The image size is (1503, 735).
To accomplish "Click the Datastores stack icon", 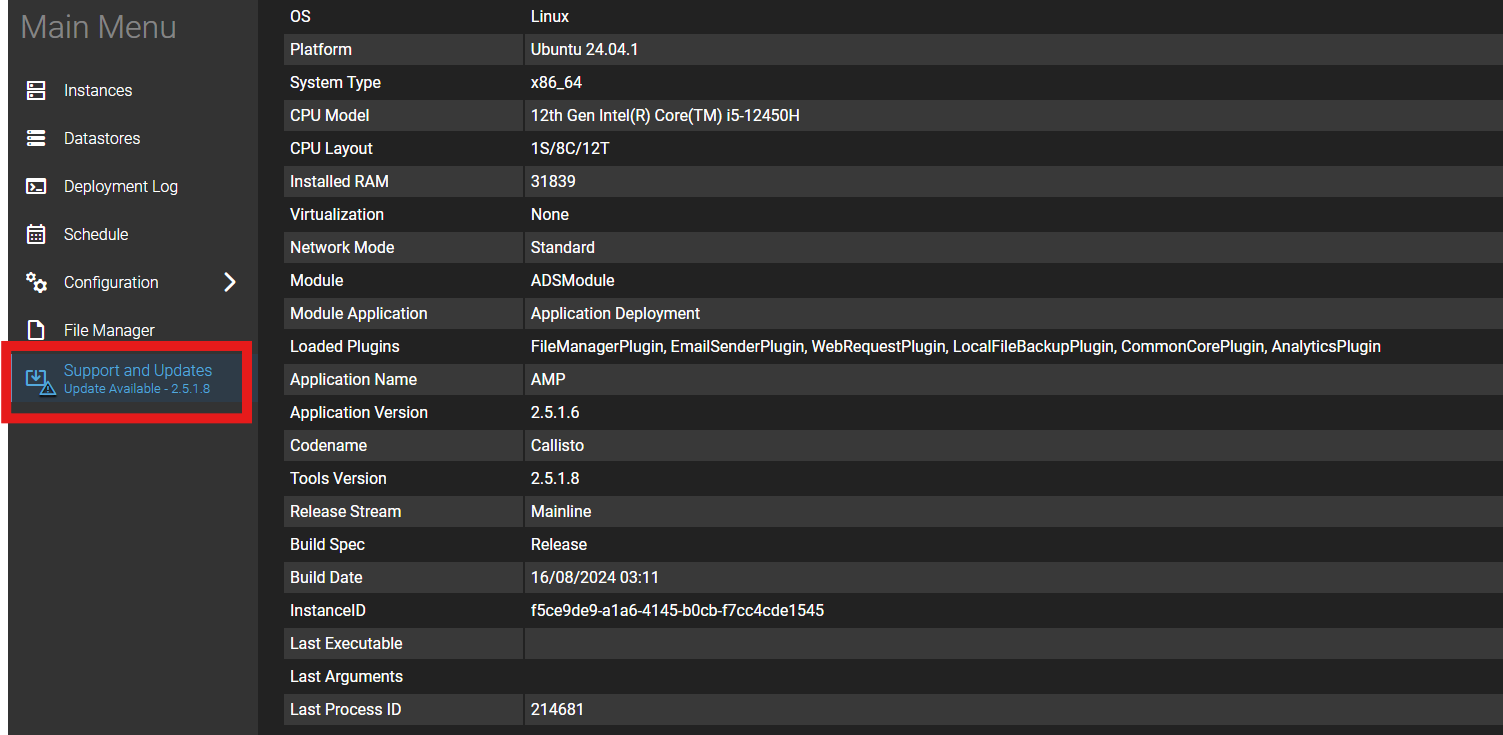I will (36, 139).
